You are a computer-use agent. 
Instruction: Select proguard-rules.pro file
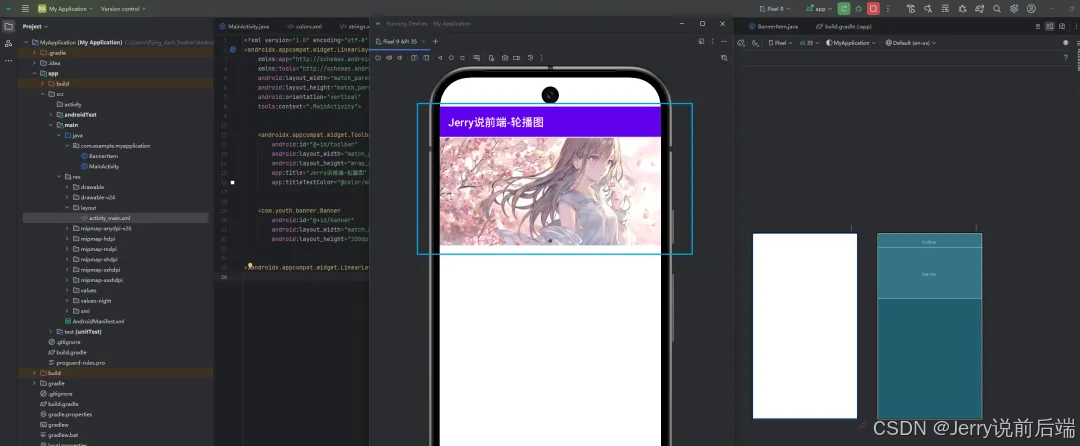click(76, 363)
